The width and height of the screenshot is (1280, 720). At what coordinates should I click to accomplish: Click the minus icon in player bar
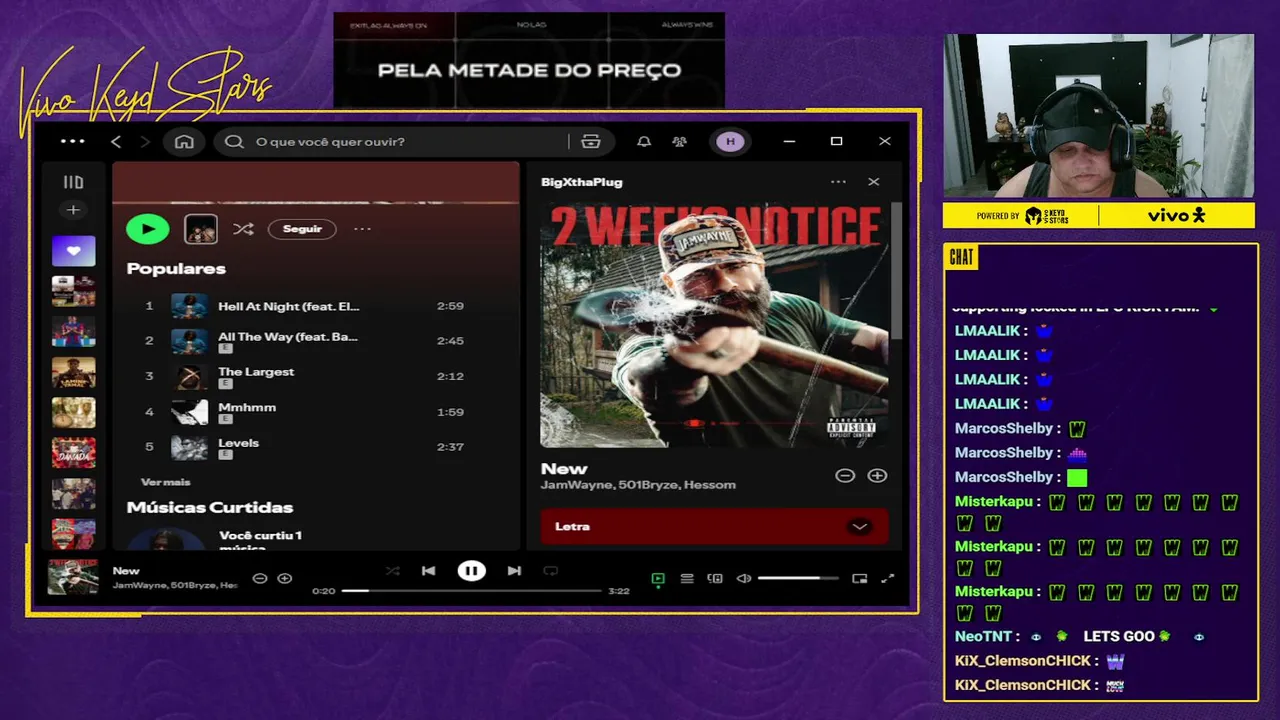(260, 578)
